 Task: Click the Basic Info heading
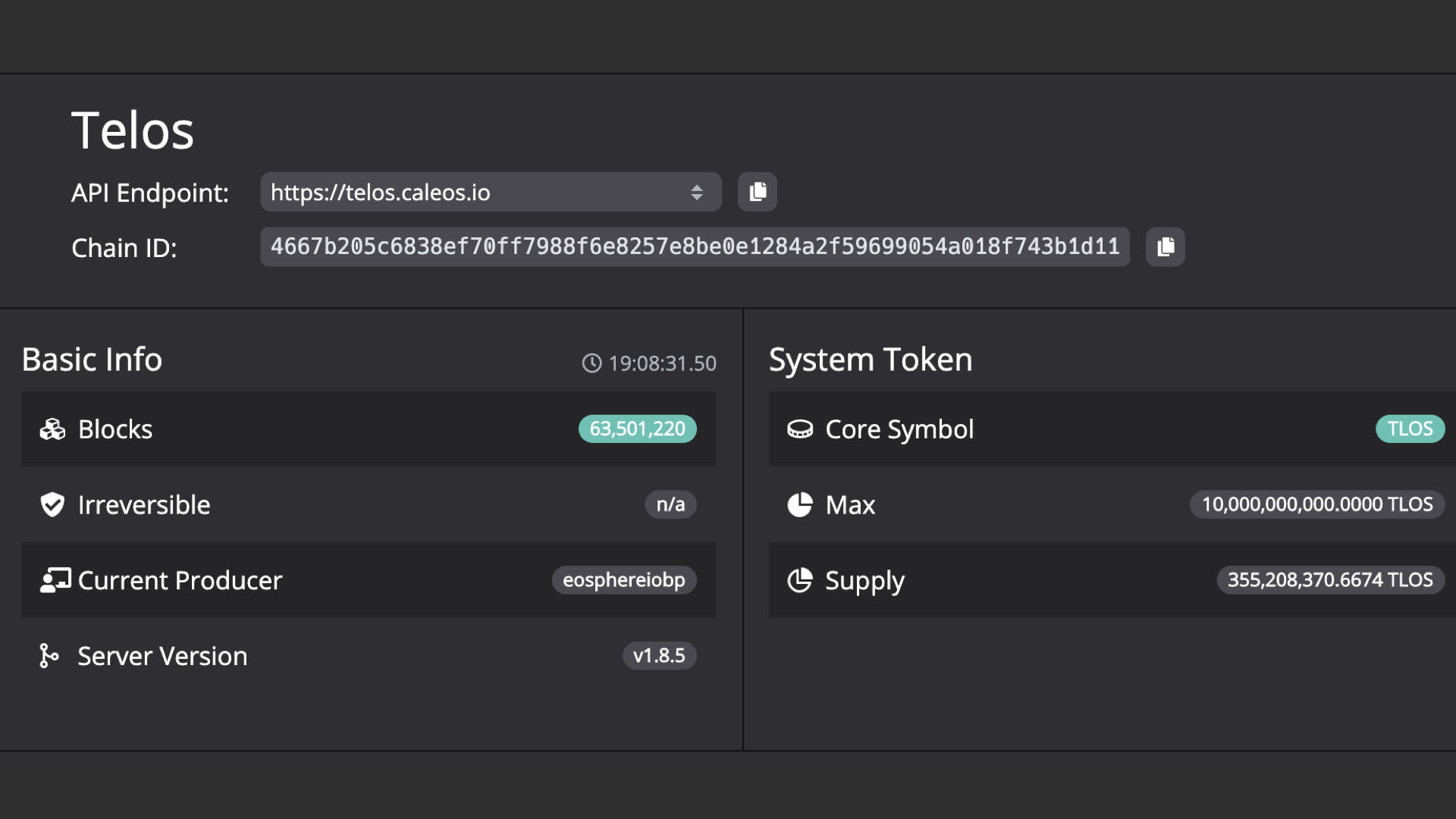pos(92,359)
